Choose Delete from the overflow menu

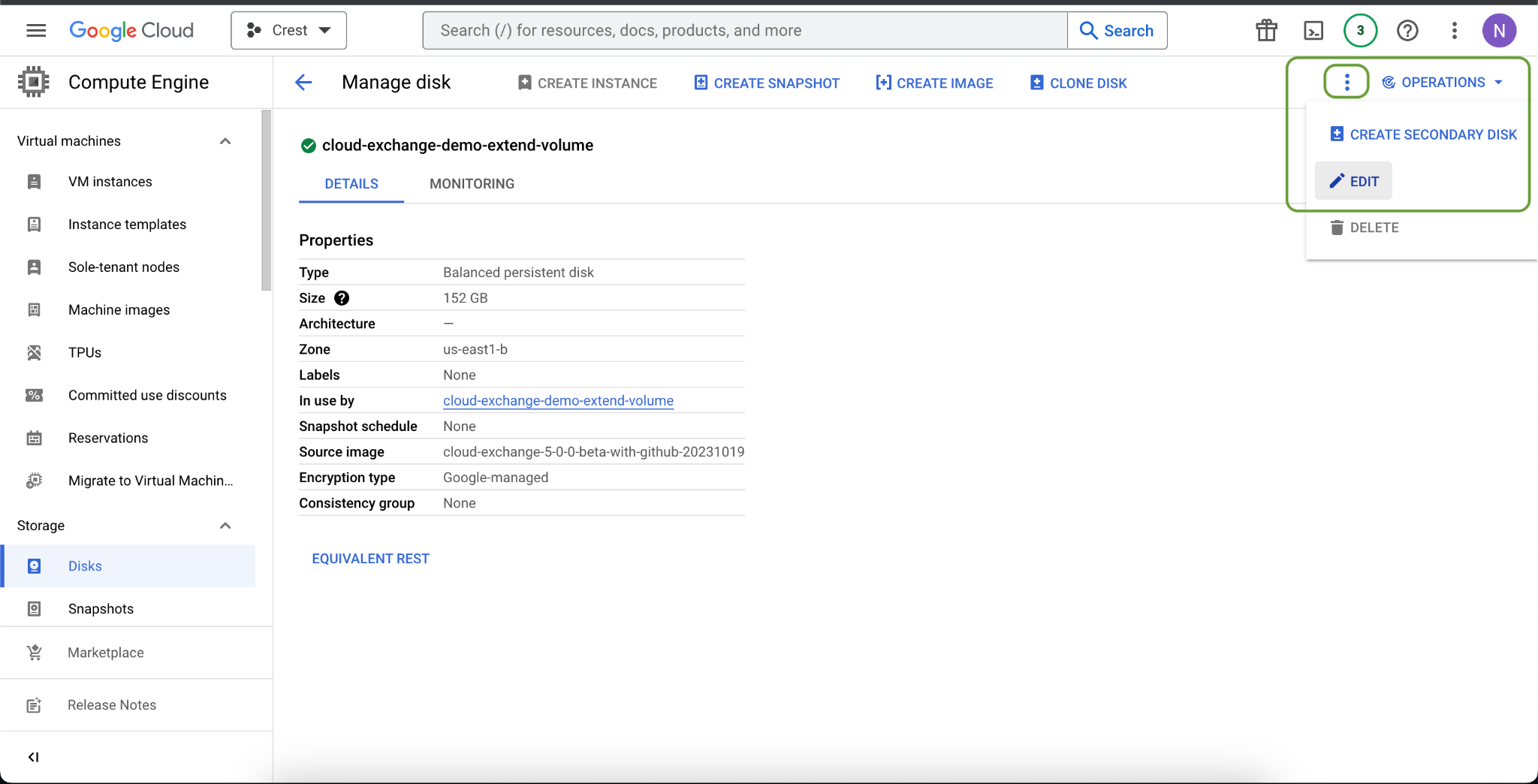[x=1364, y=228]
